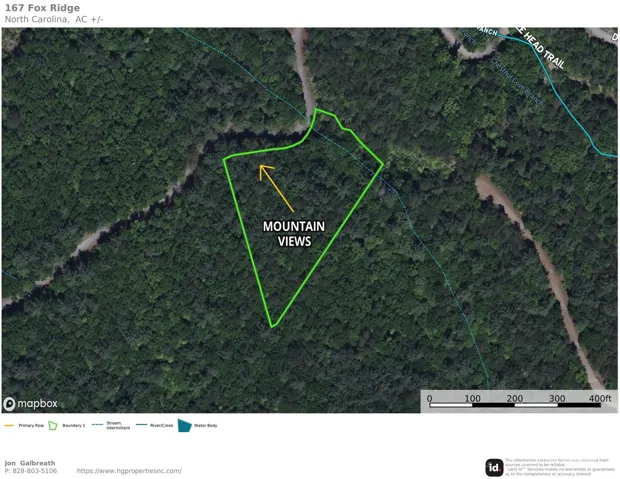This screenshot has width=620, height=479.
Task: Click the North Carolina AC subtitle text
Action: coord(54,19)
